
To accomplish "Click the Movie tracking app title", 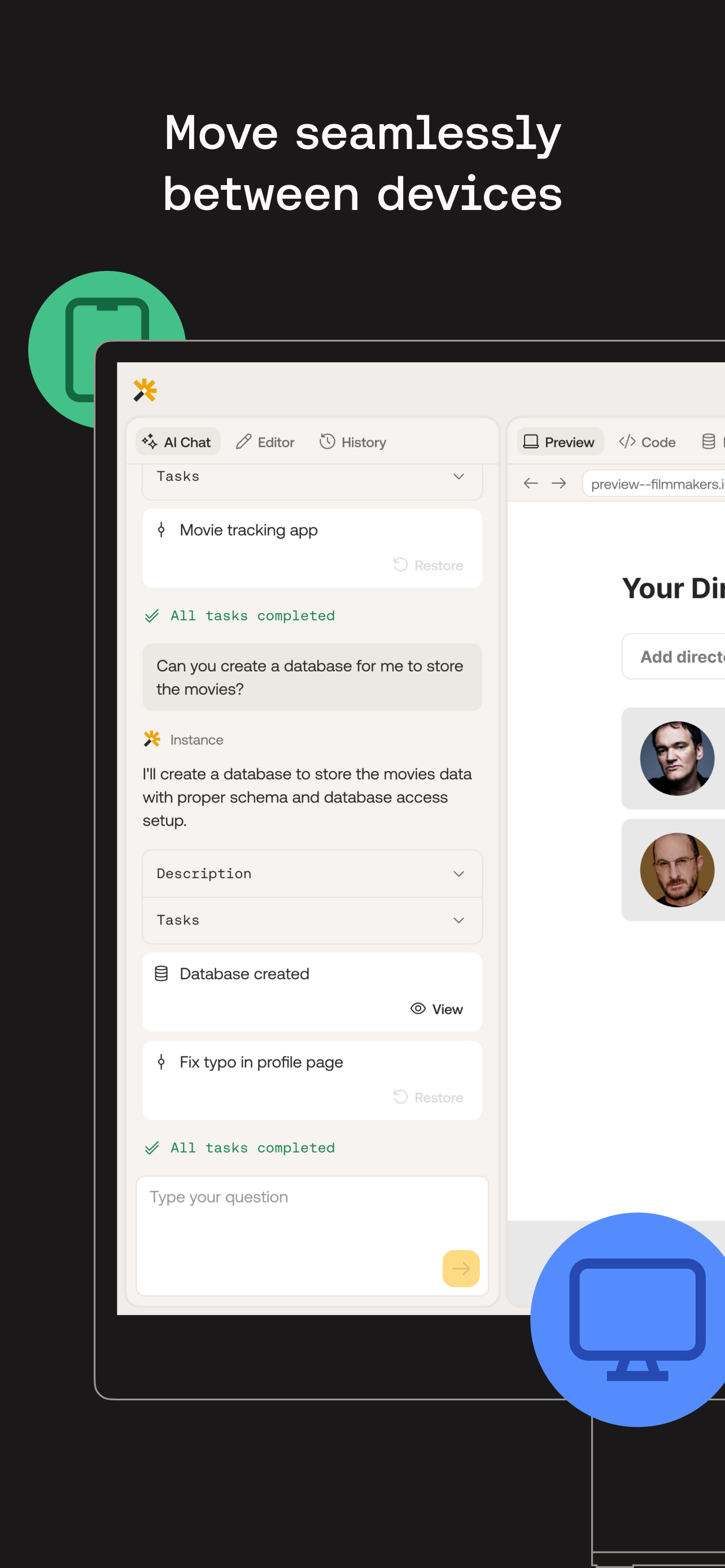I will click(x=249, y=530).
